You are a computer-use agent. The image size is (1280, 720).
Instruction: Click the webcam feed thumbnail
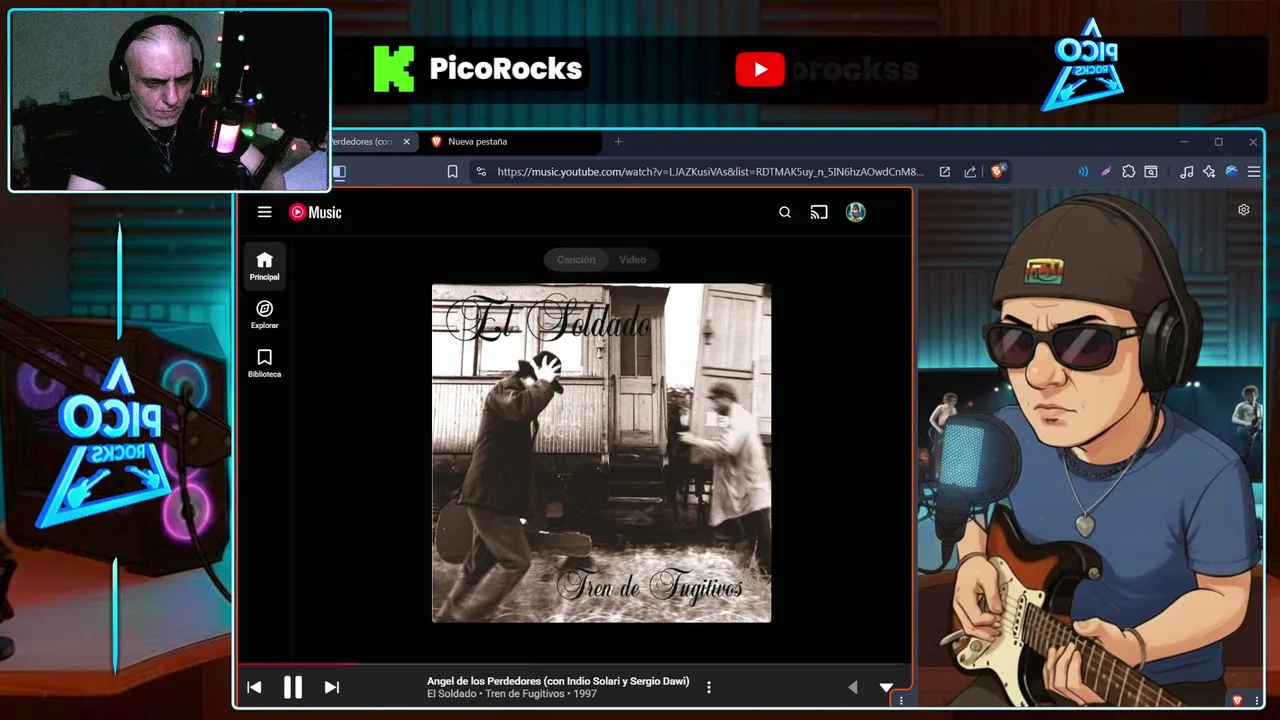(169, 100)
